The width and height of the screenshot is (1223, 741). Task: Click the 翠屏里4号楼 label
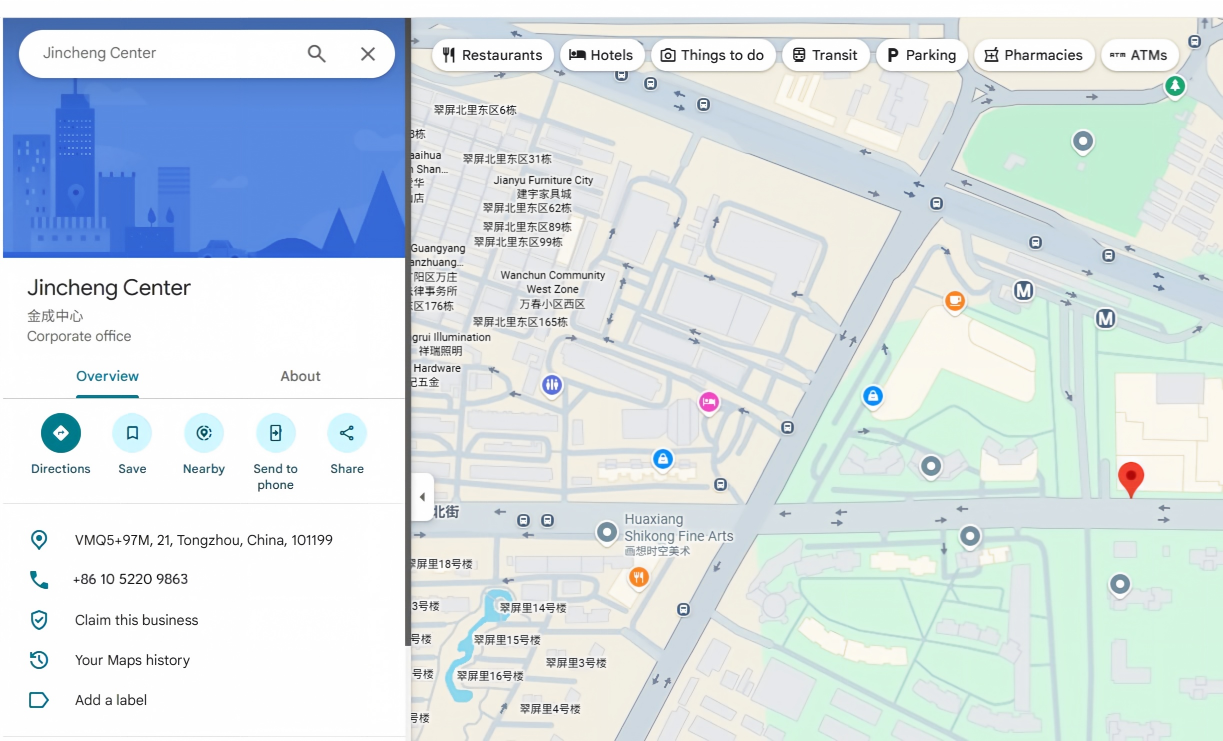pos(551,709)
